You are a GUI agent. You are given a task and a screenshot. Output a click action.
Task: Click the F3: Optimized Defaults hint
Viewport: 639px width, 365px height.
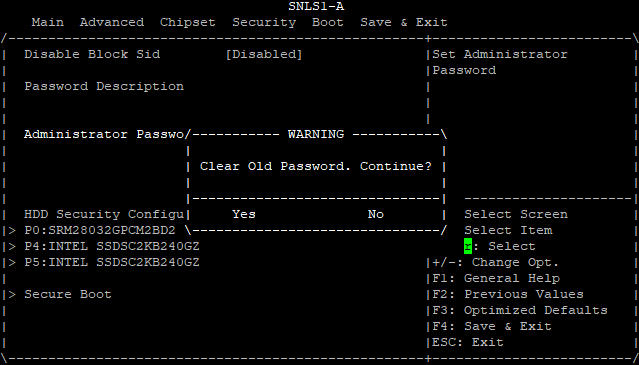tap(520, 310)
